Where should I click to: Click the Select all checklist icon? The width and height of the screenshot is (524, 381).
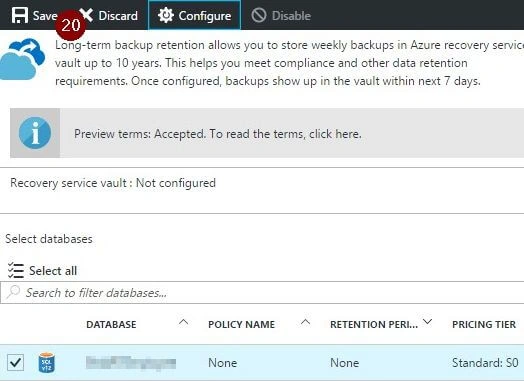(x=16, y=270)
